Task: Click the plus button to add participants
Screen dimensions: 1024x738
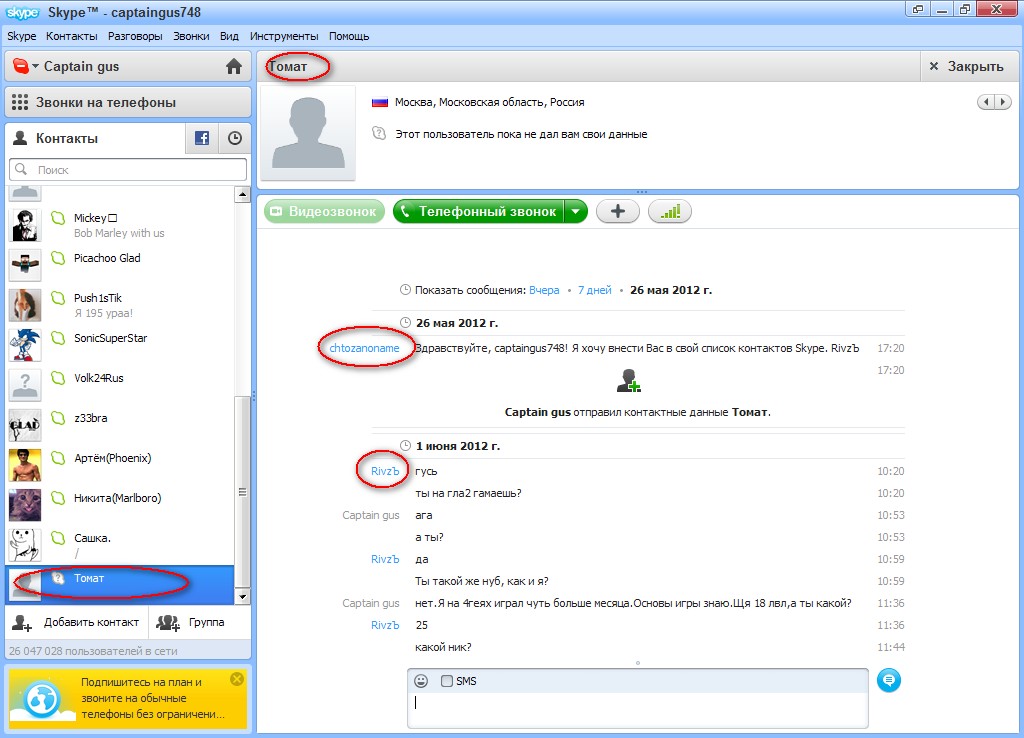Action: coord(618,212)
